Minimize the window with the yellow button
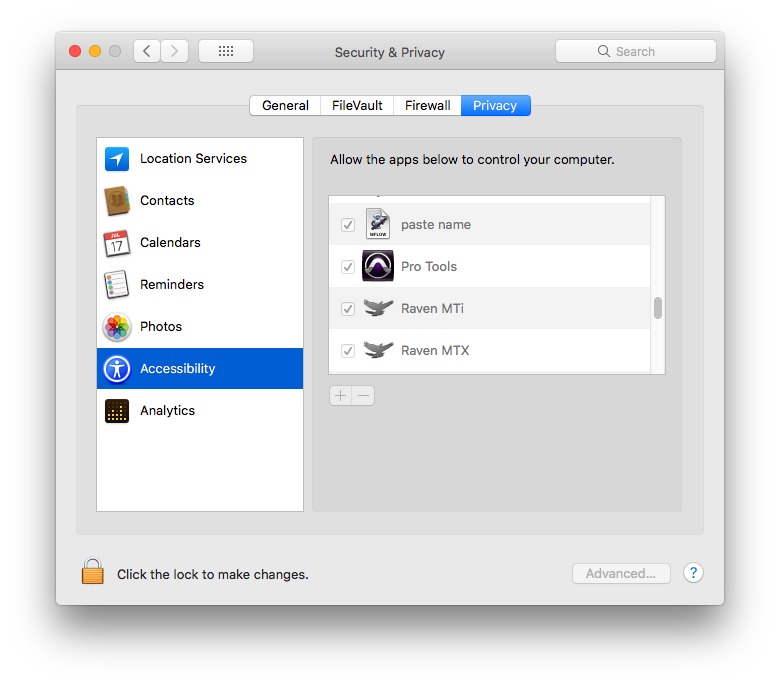Image resolution: width=780 pixels, height=685 pixels. [95, 51]
